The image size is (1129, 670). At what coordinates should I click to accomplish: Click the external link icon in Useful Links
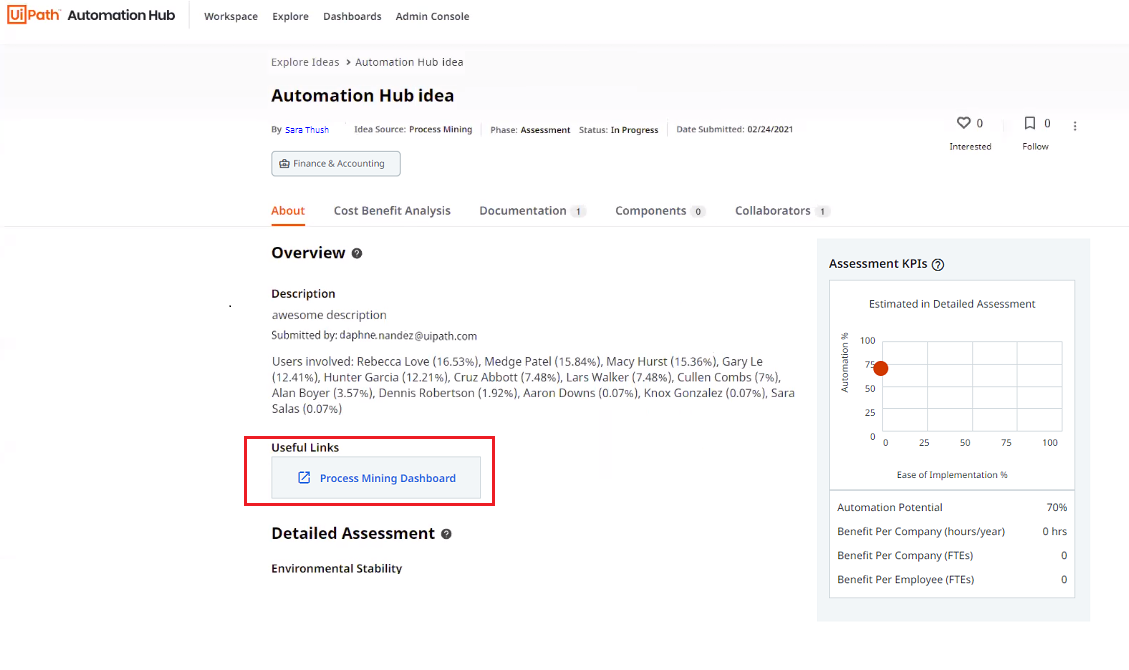pyautogui.click(x=304, y=478)
